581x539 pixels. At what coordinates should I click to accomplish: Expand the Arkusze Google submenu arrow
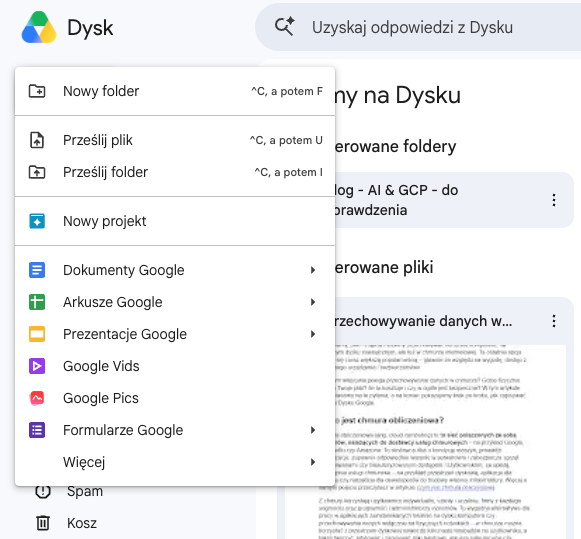click(x=313, y=302)
